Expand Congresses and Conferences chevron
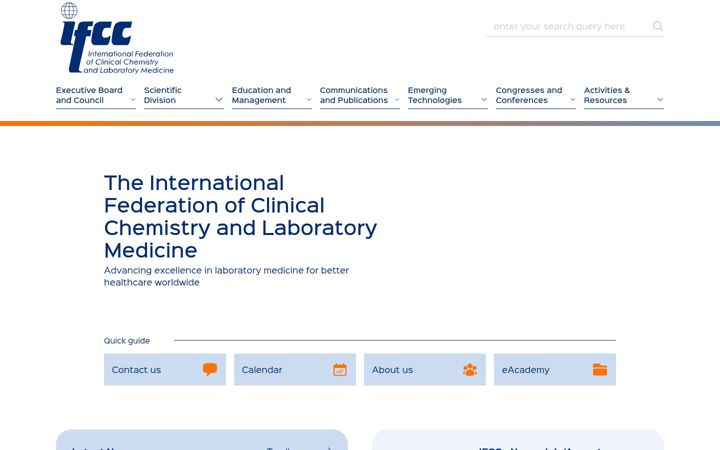The image size is (720, 450). (573, 100)
